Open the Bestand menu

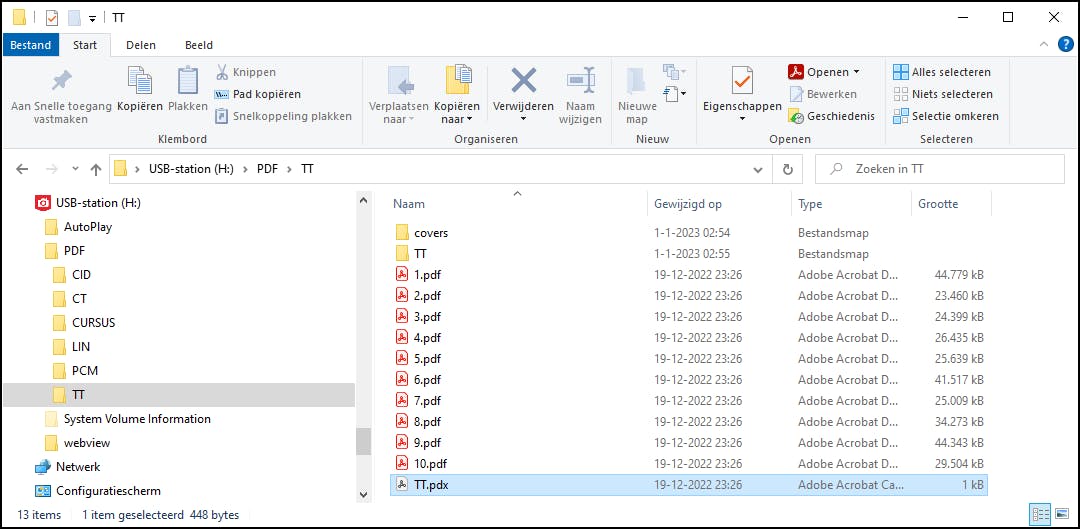point(30,45)
